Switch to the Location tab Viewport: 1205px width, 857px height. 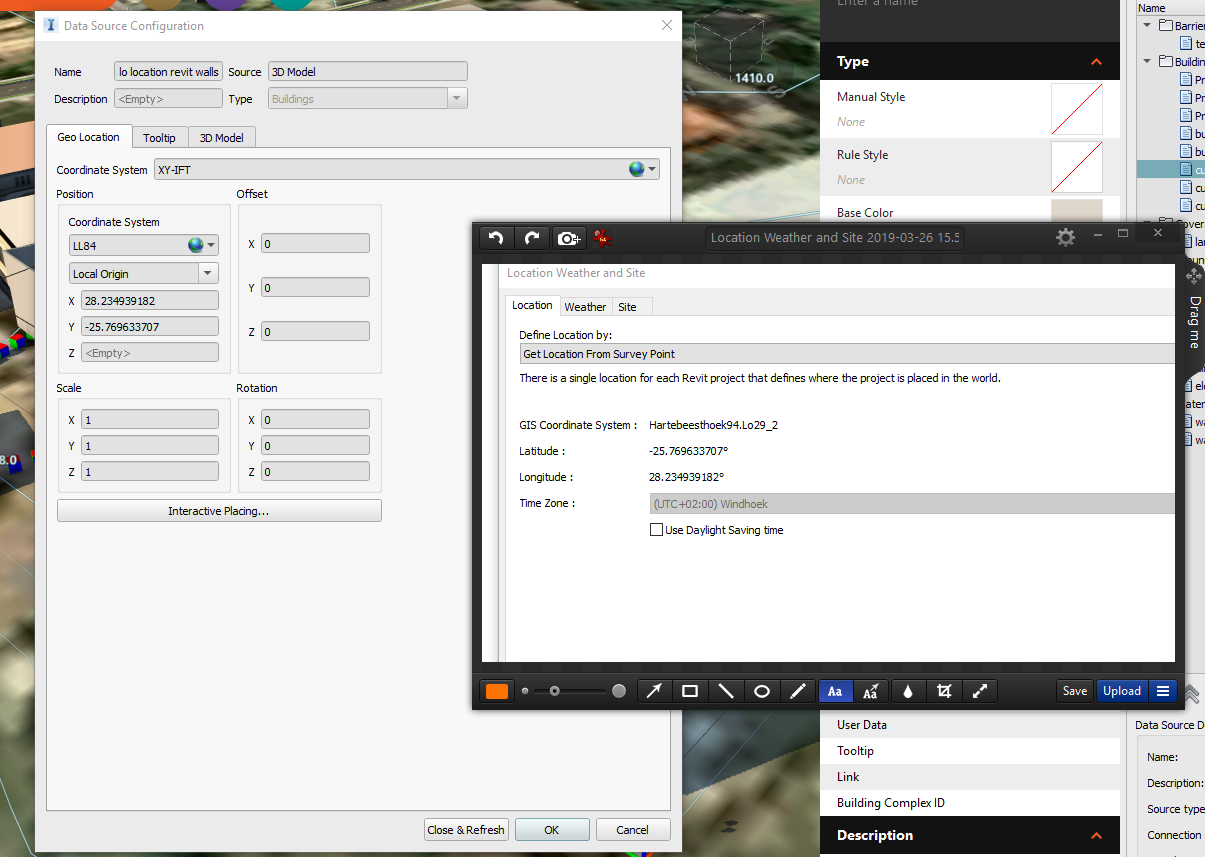pos(532,306)
